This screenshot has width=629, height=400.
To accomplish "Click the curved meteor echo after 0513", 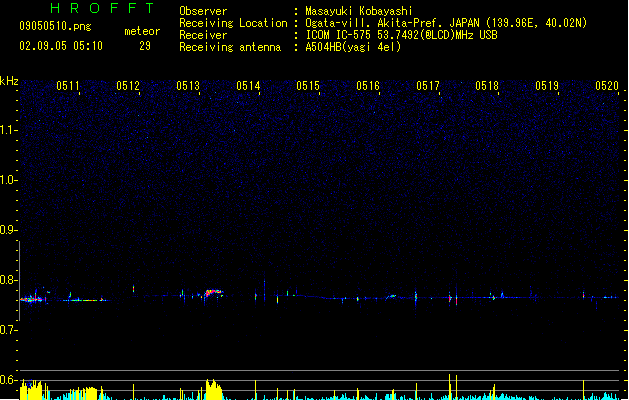I will point(213,294).
